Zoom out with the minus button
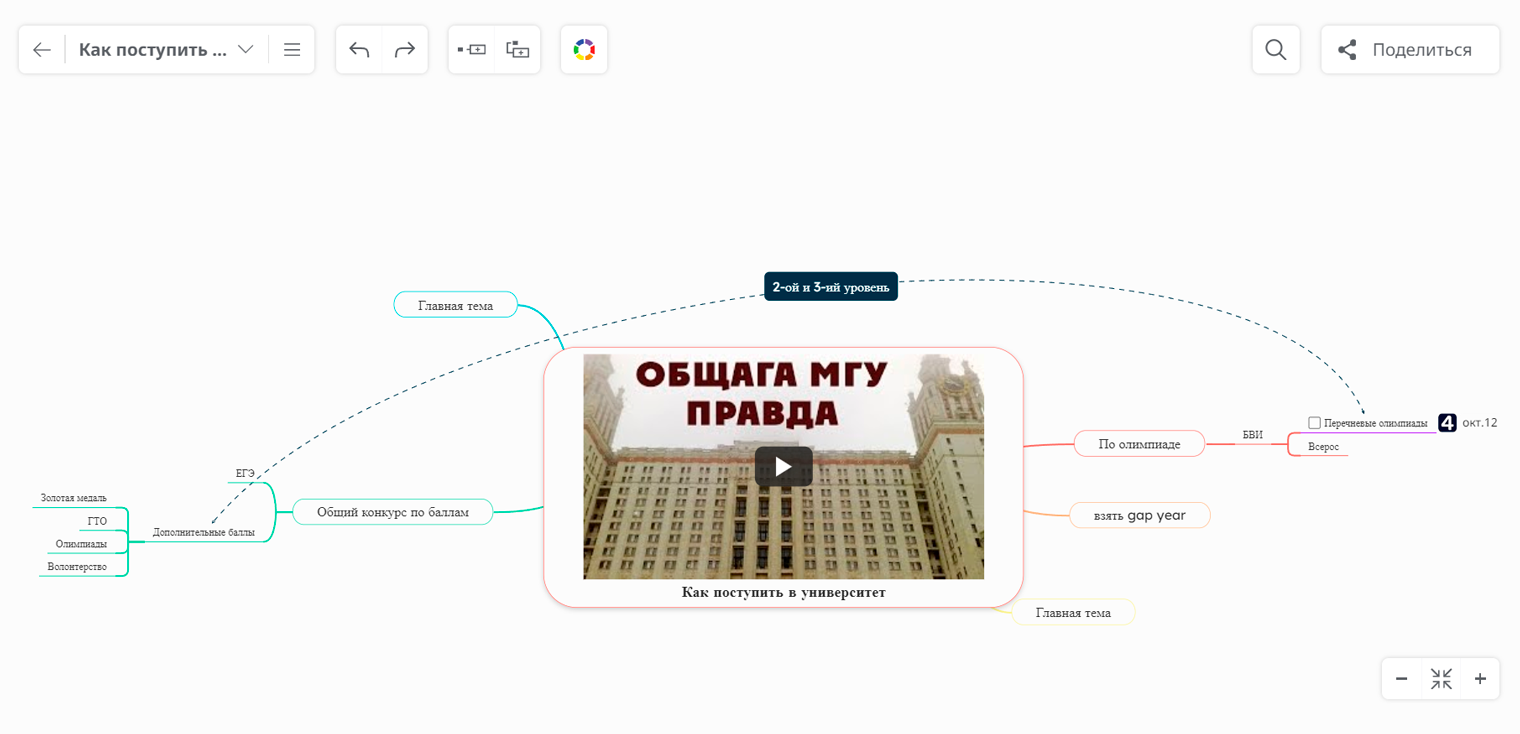The width and height of the screenshot is (1520, 734). pos(1402,679)
